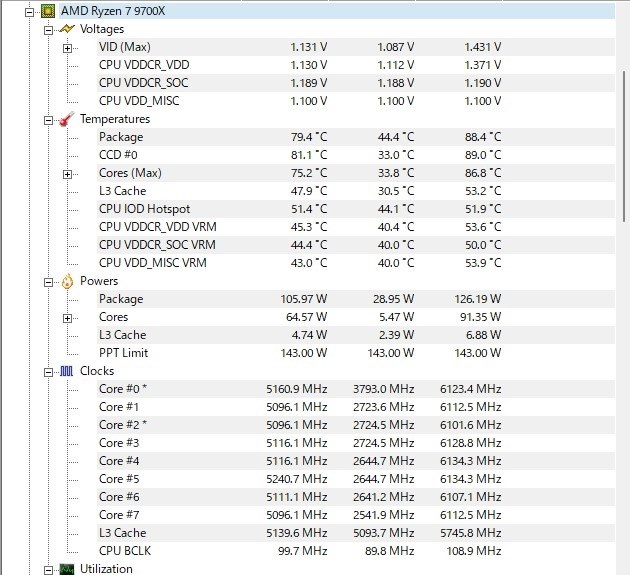
Task: Select the CPU VDD_MISC voltage row
Action: [356, 101]
